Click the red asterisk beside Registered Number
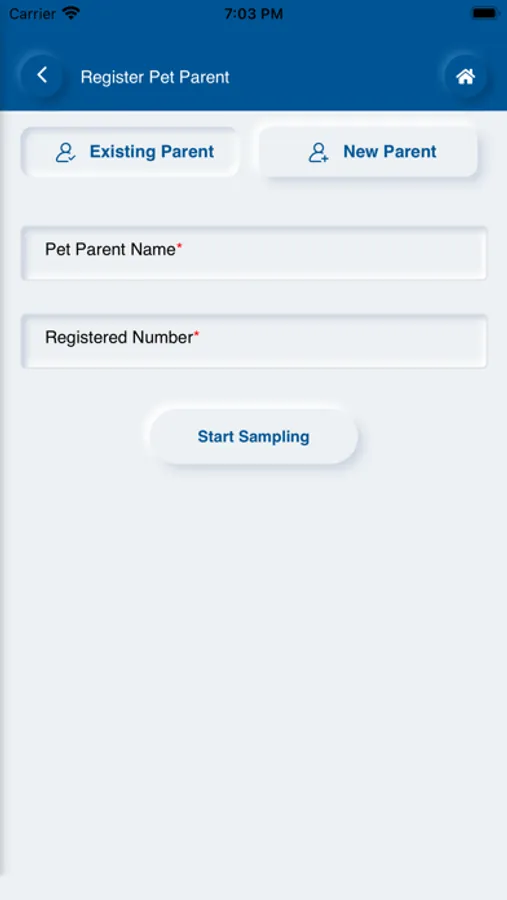507x900 pixels. [196, 334]
